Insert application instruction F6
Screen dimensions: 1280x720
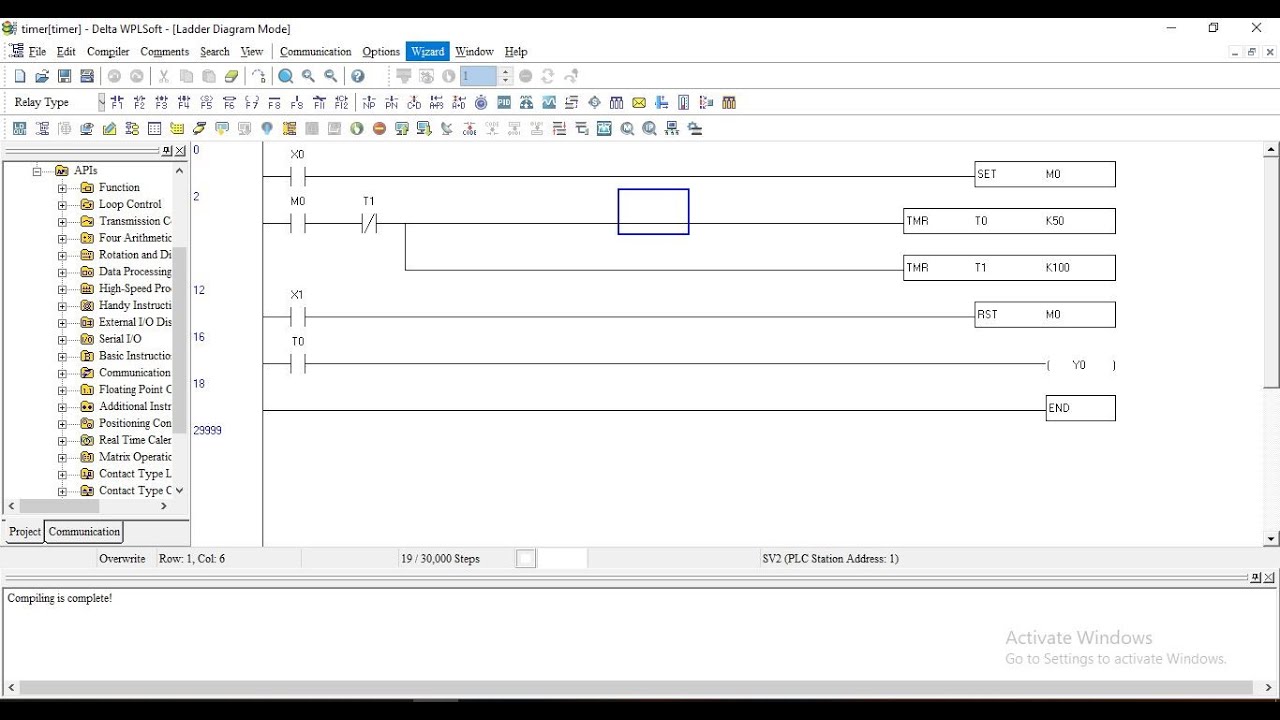(x=229, y=102)
